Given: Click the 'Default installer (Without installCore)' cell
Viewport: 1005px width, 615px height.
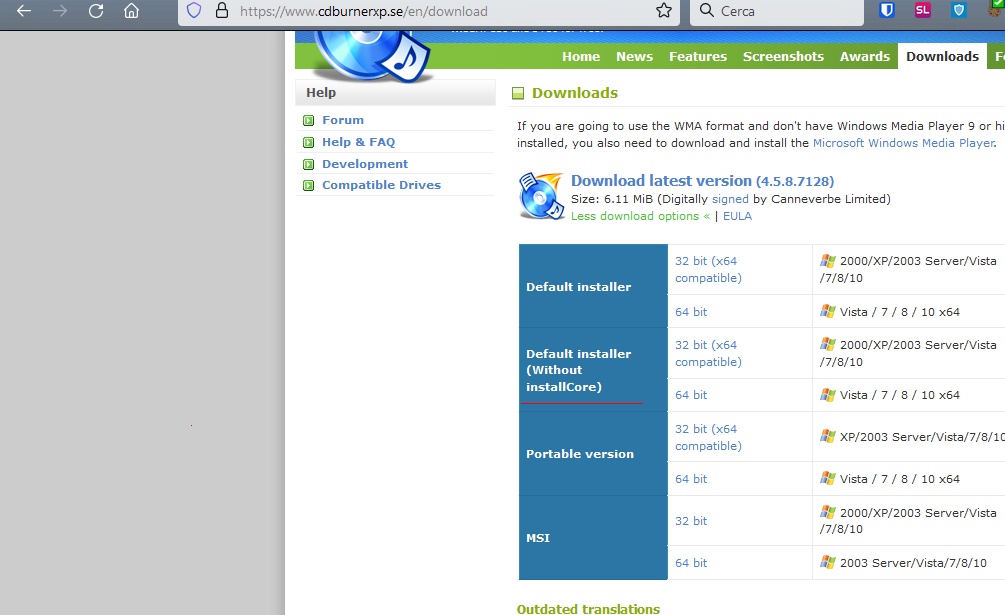Looking at the screenshot, I should coord(593,370).
